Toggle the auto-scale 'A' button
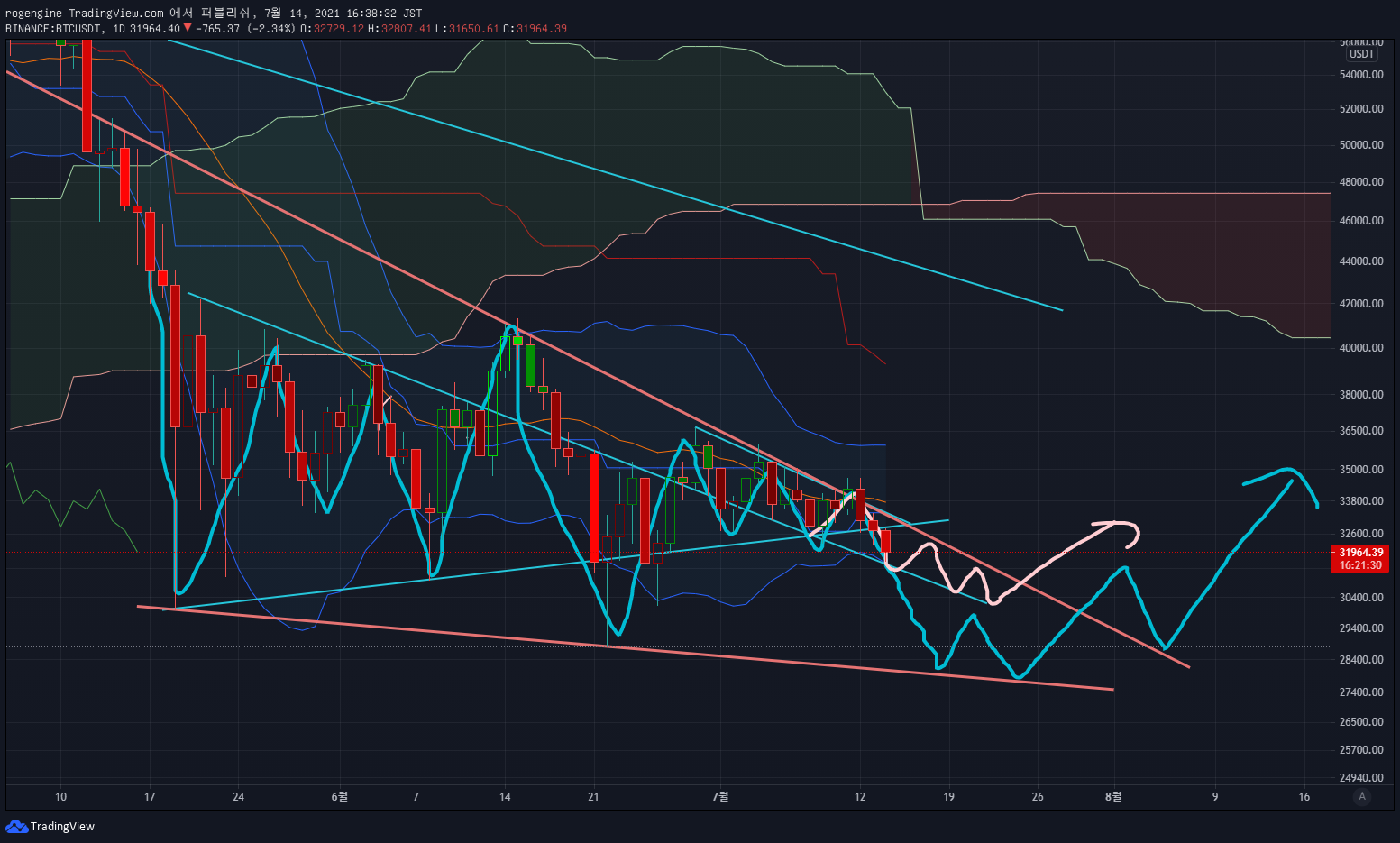 pyautogui.click(x=1362, y=796)
